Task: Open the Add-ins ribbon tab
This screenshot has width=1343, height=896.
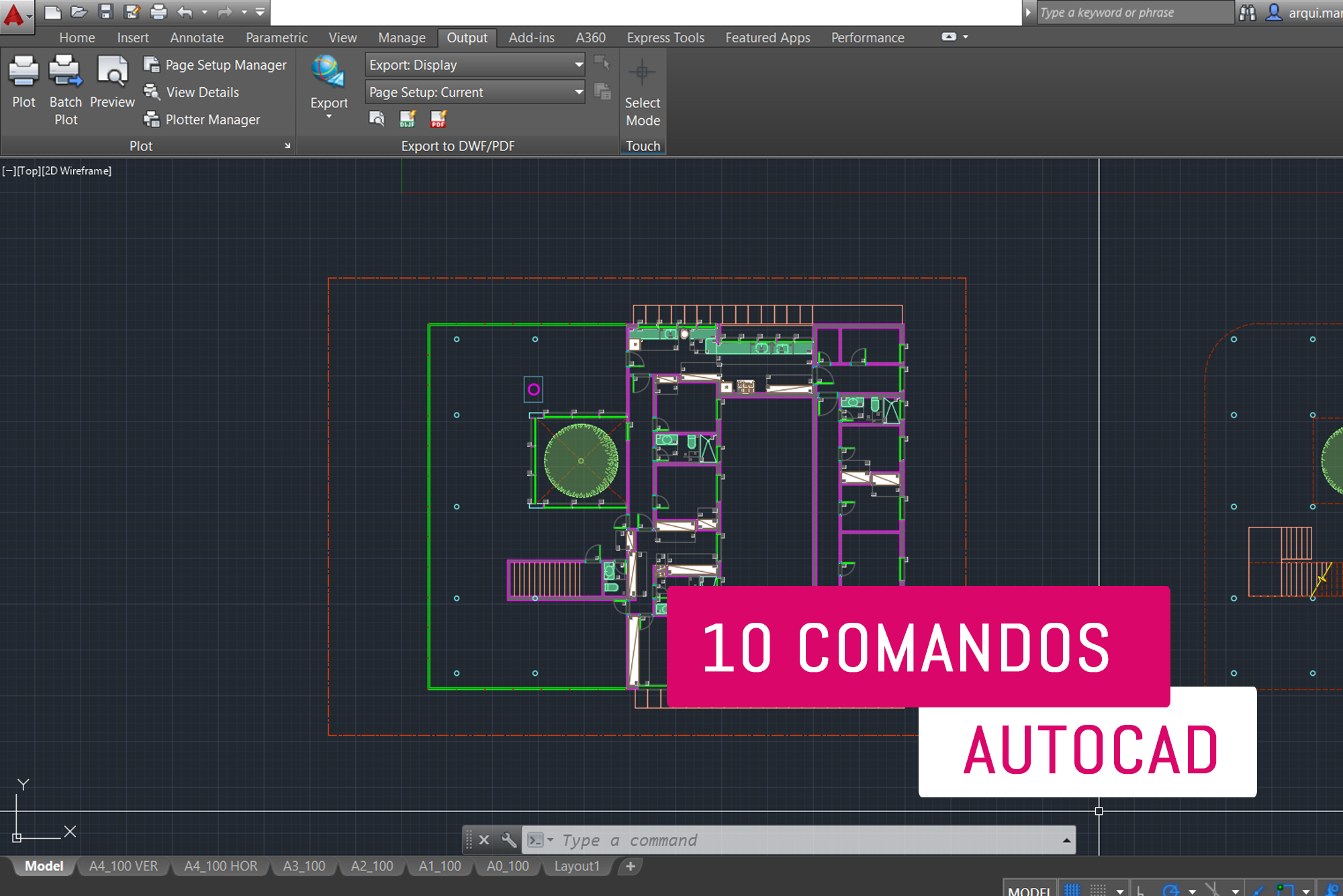Action: 532,38
